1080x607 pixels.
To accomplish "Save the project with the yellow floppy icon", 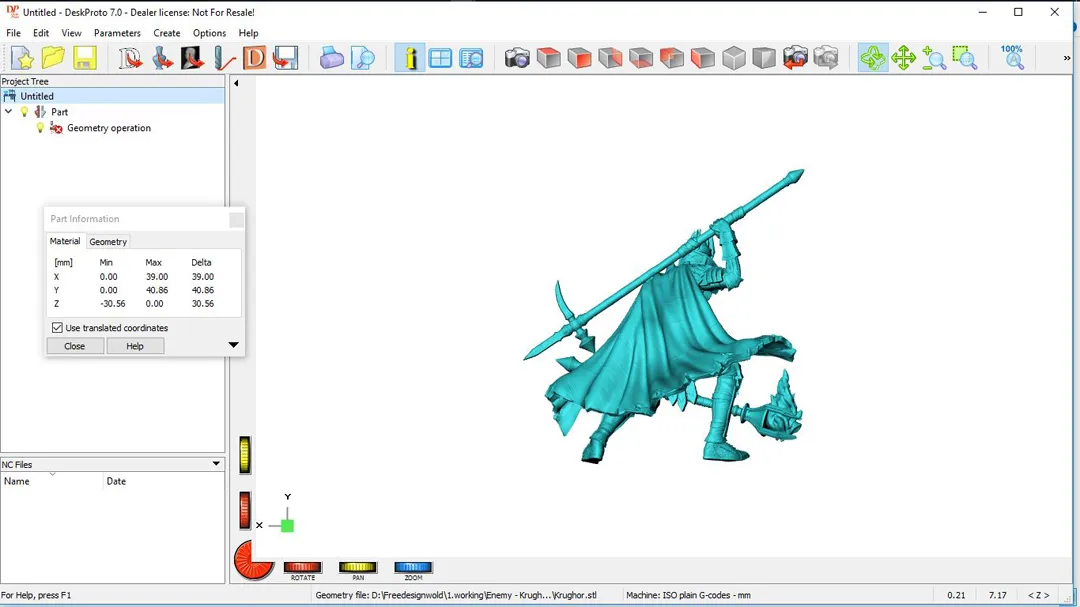I will (85, 58).
